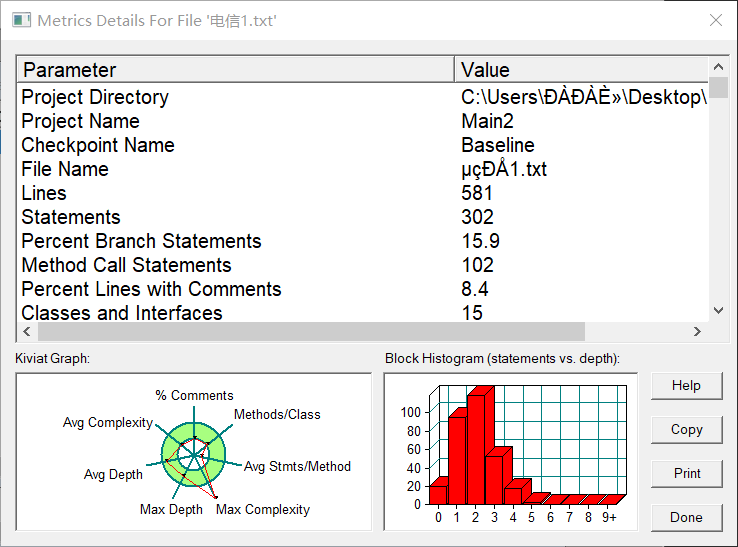Select the Project Name row Main2
Viewport: 738px width, 547px height.
click(x=362, y=121)
